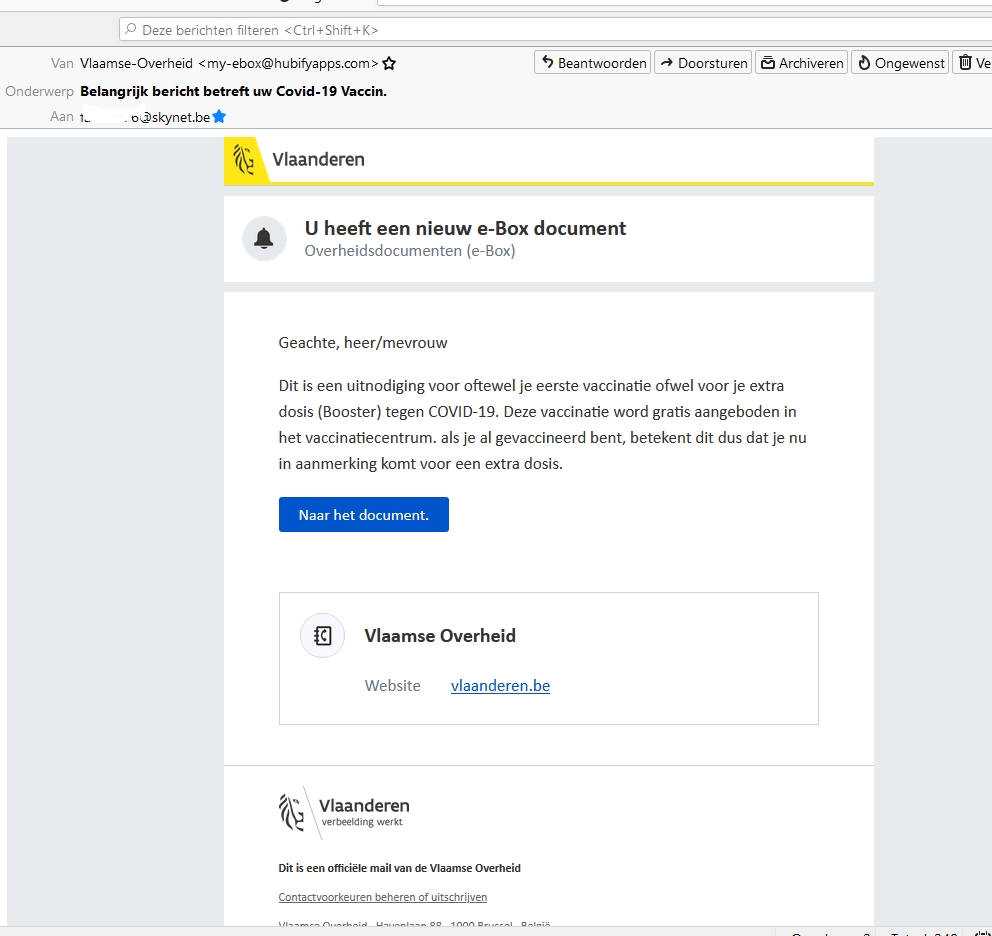This screenshot has height=936, width=992.
Task: Delete the message with the trash button
Action: [971, 63]
